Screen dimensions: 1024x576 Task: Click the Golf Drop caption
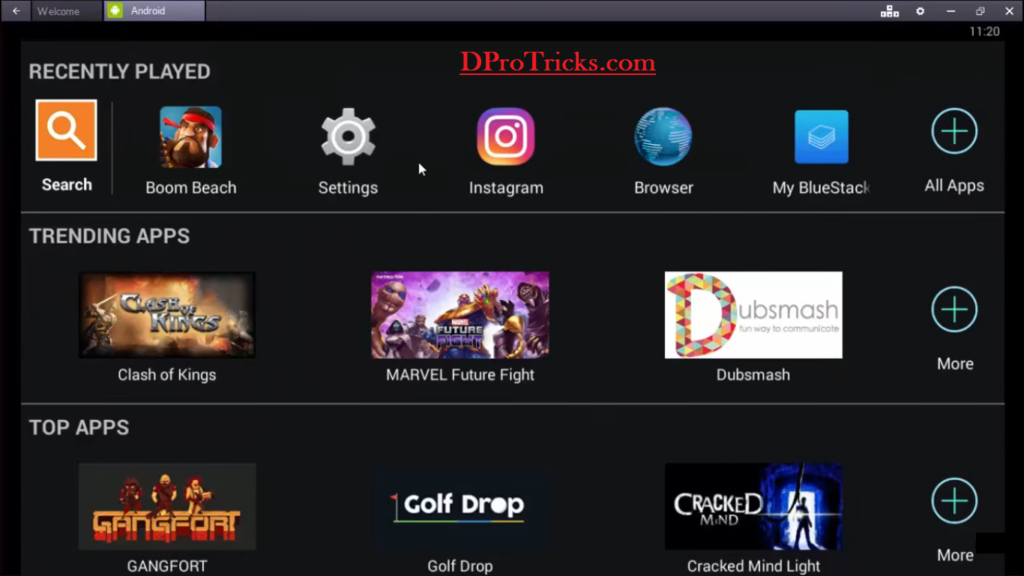point(460,566)
